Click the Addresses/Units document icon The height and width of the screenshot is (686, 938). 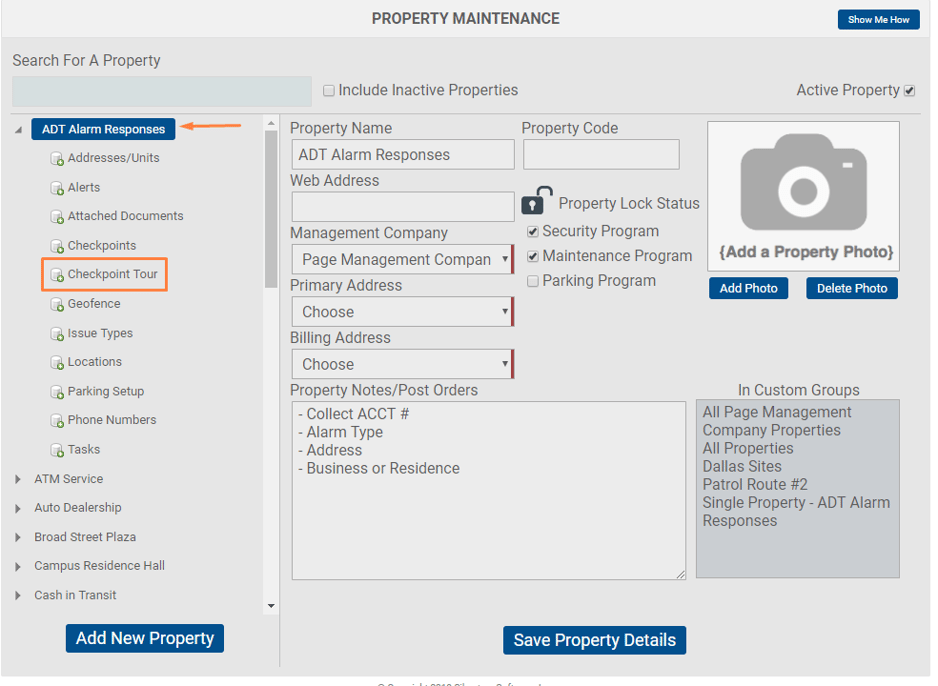(57, 158)
